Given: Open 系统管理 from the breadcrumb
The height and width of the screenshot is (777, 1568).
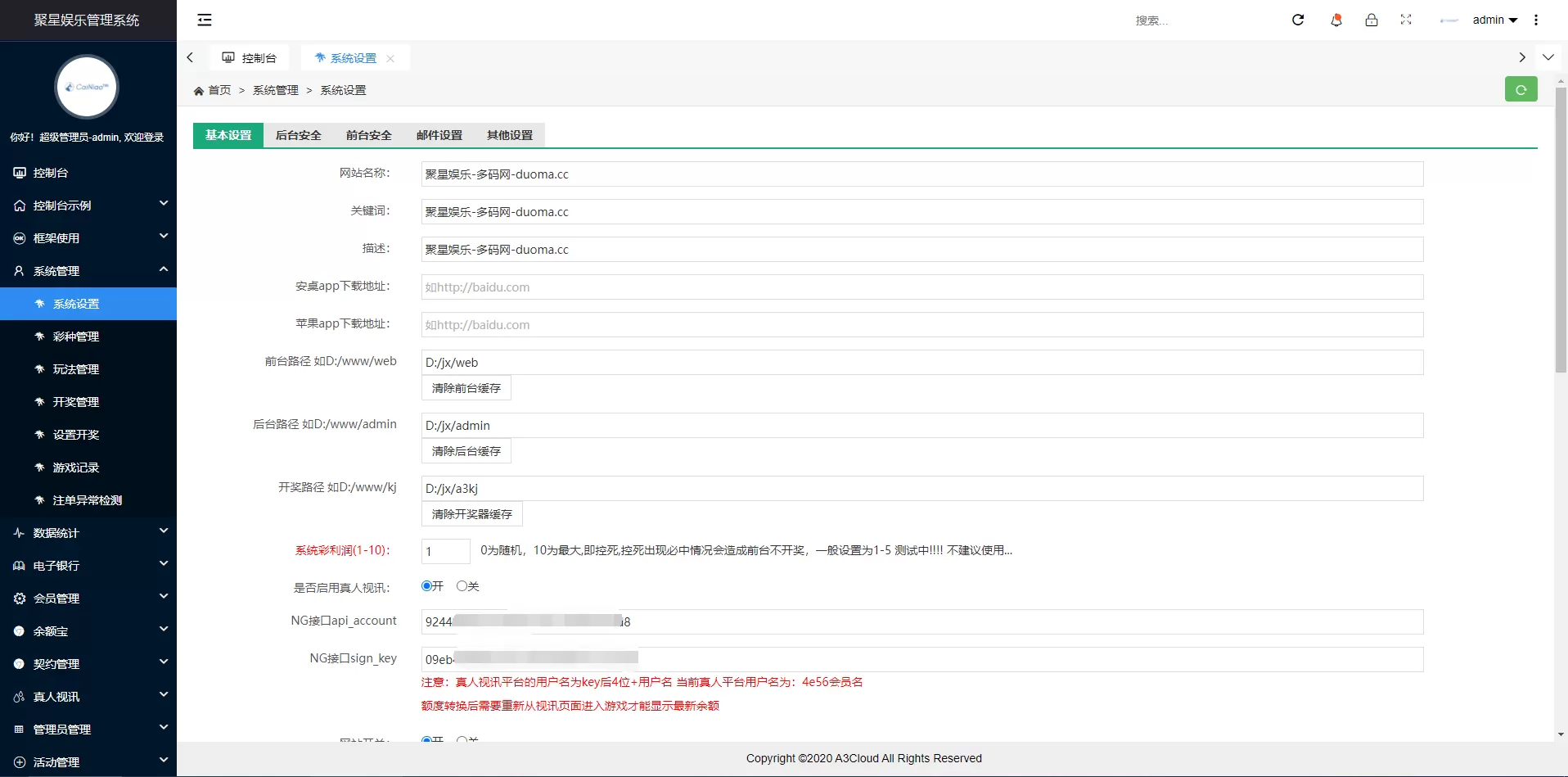Looking at the screenshot, I should pos(276,90).
